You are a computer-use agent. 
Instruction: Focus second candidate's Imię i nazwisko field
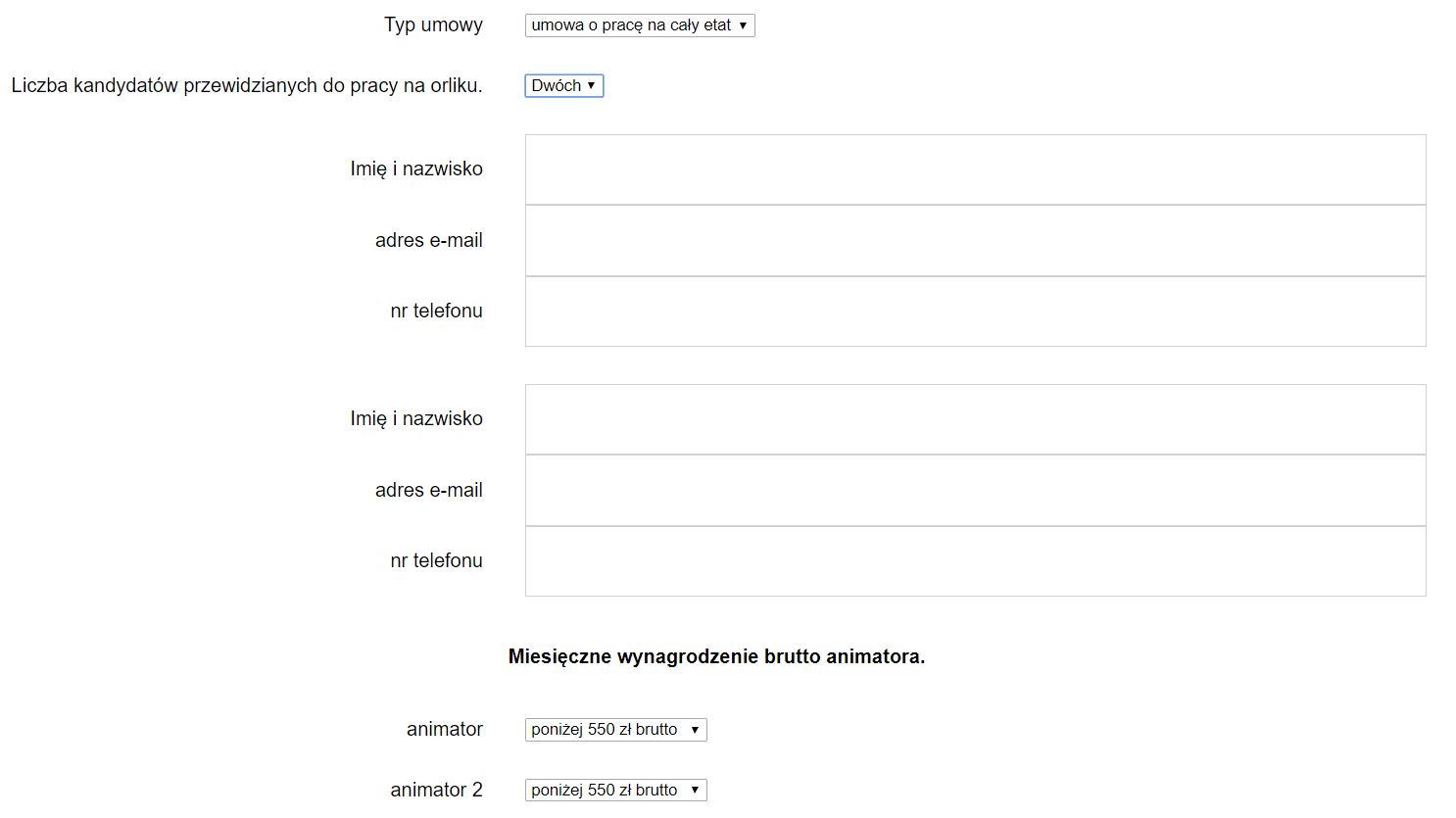click(975, 419)
